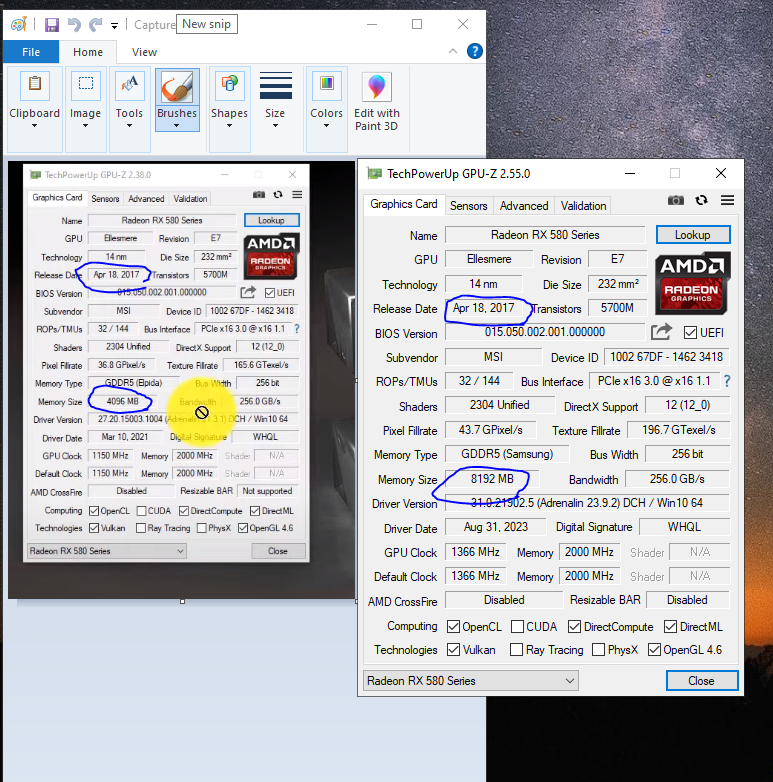This screenshot has height=782, width=773.
Task: Open the File menu in Paint
Action: [x=31, y=52]
